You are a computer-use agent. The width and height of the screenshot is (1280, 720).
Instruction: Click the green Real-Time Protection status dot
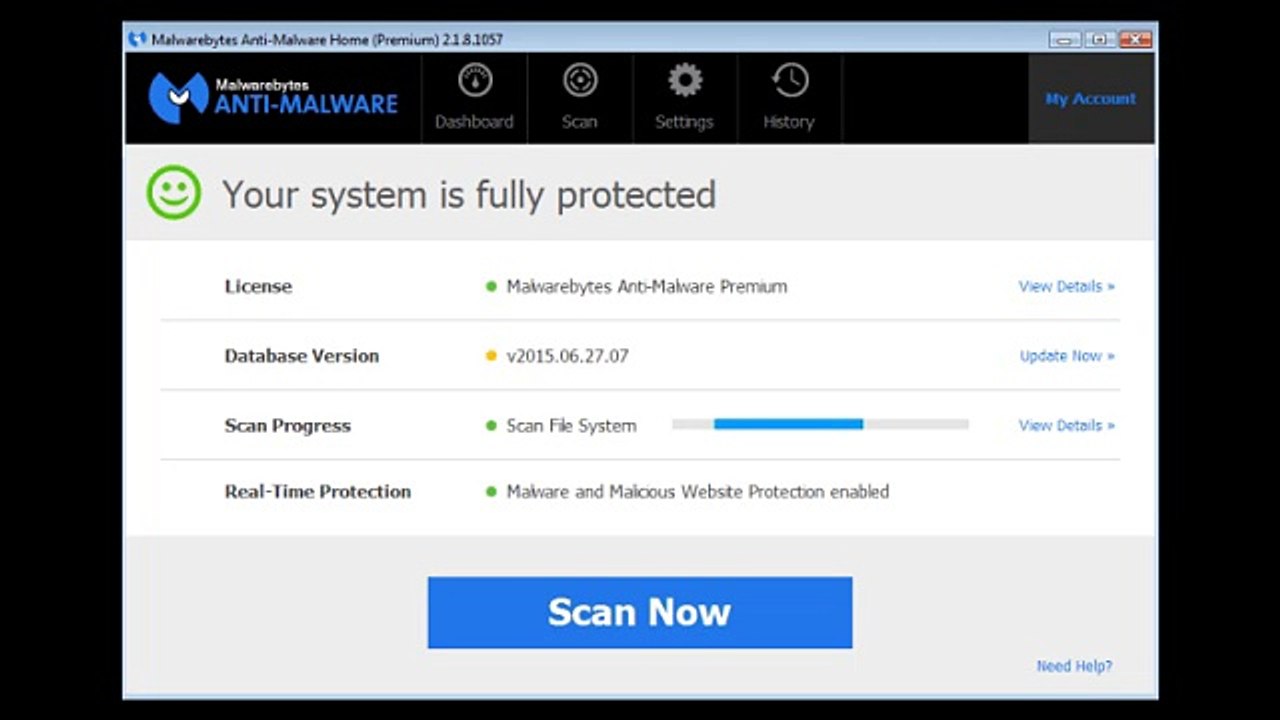coord(491,492)
